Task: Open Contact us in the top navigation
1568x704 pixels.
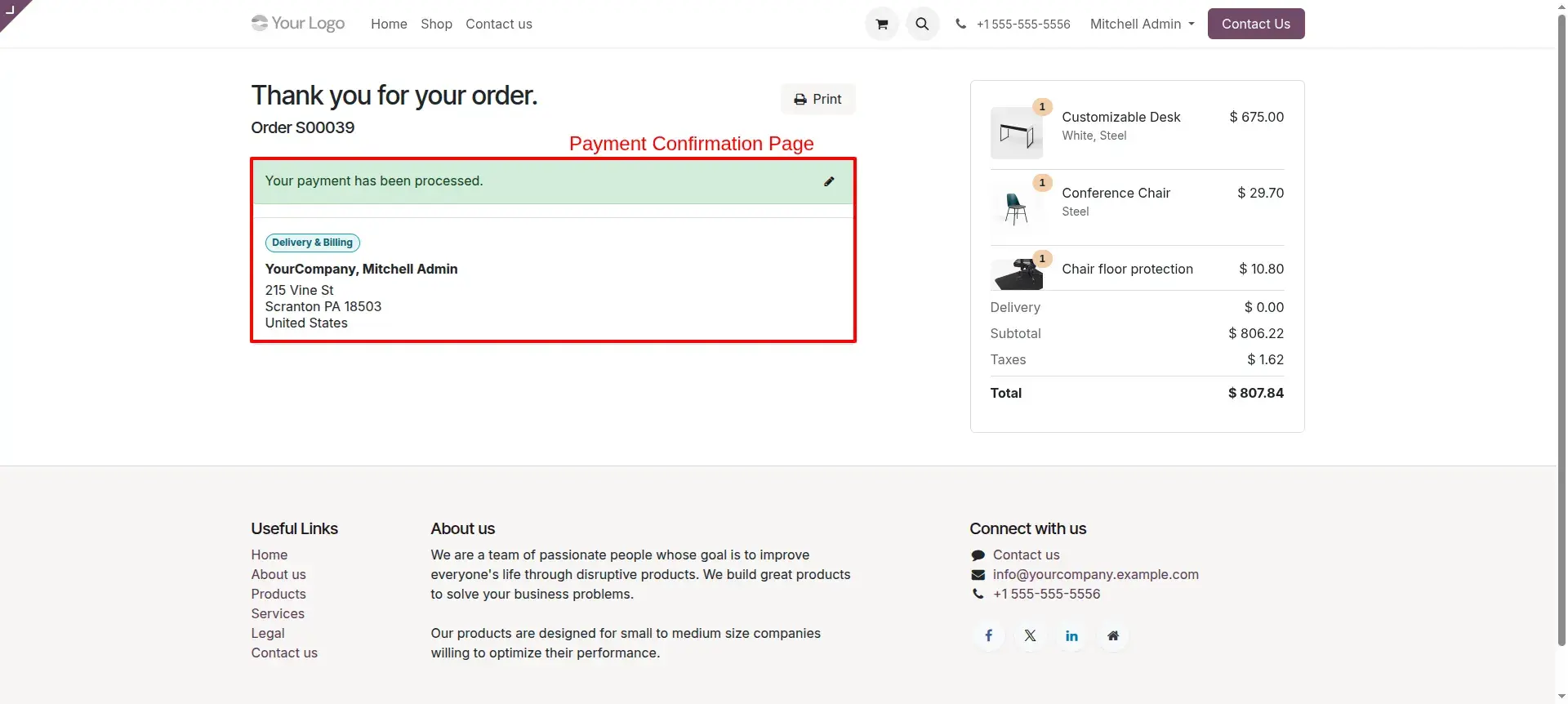Action: pos(499,24)
